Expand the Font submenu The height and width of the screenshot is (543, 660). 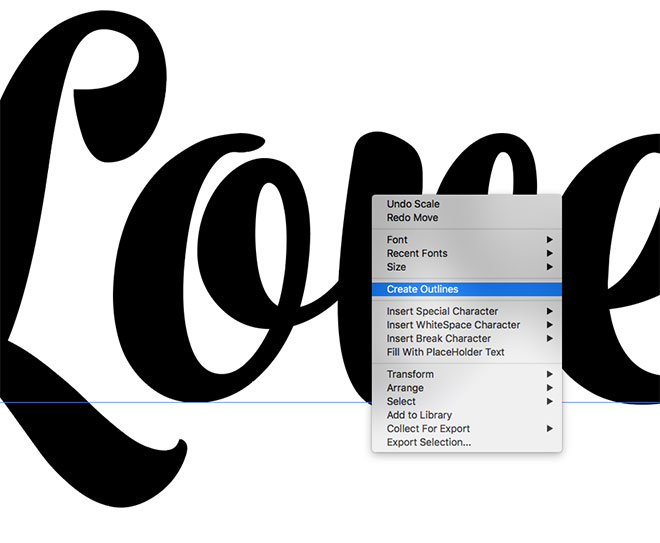pyautogui.click(x=397, y=240)
